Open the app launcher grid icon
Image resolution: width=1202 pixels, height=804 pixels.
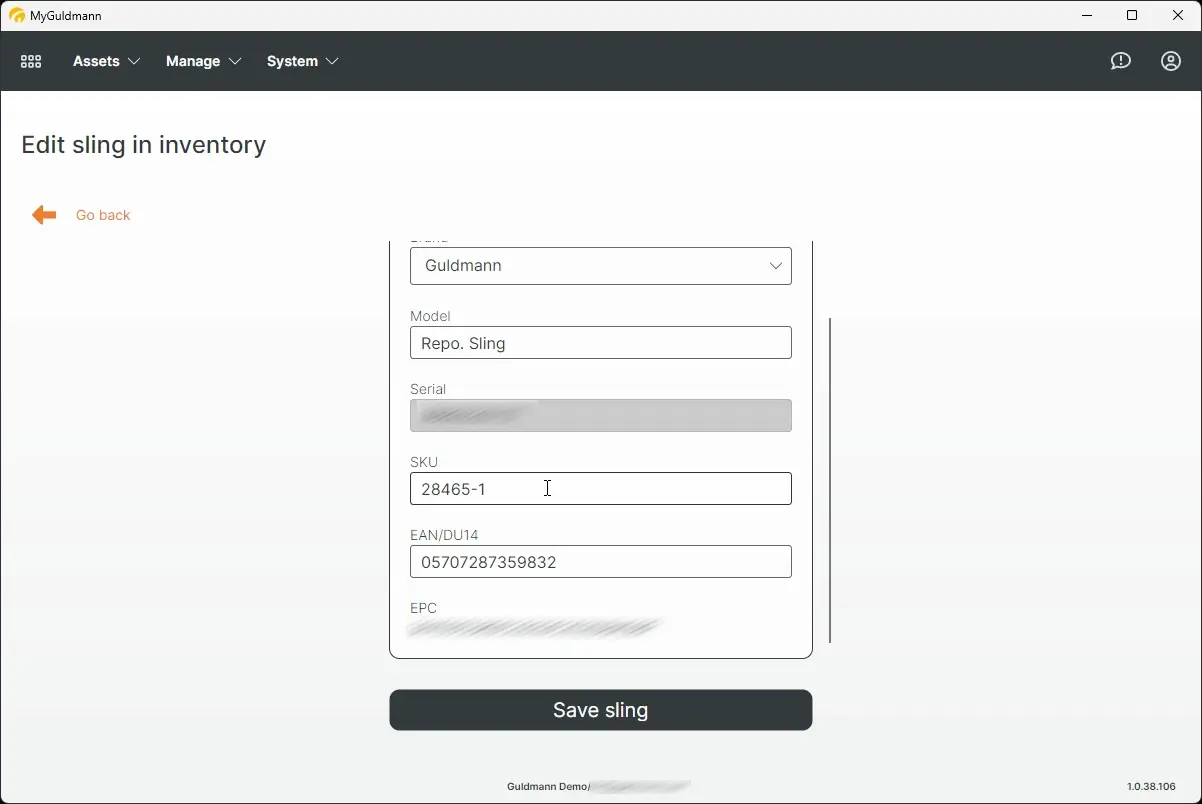tap(30, 61)
